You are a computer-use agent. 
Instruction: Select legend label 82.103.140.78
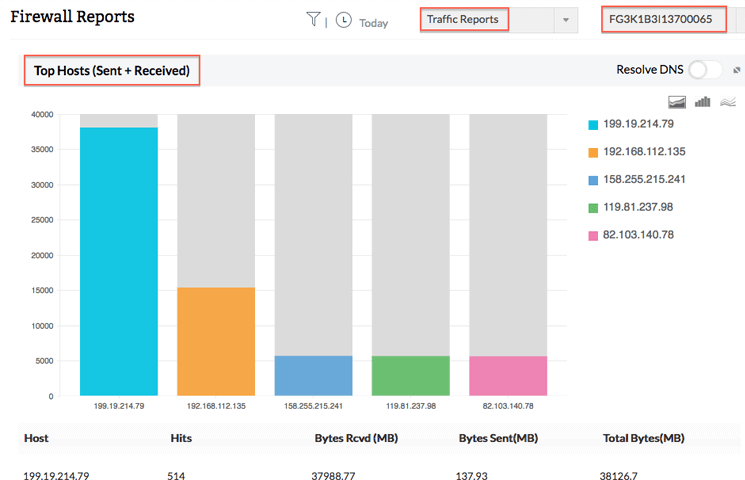[638, 235]
